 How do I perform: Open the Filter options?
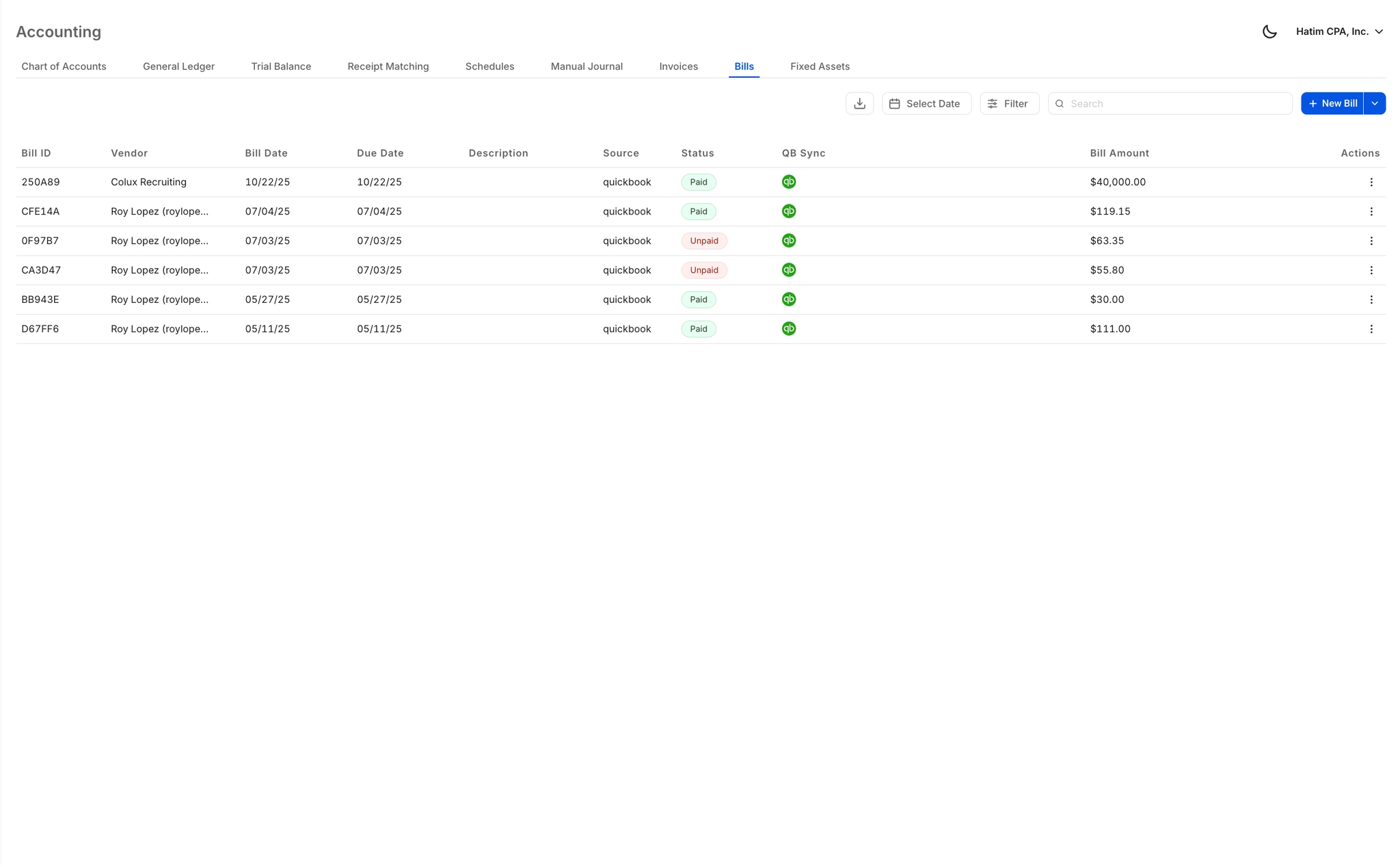(1009, 103)
